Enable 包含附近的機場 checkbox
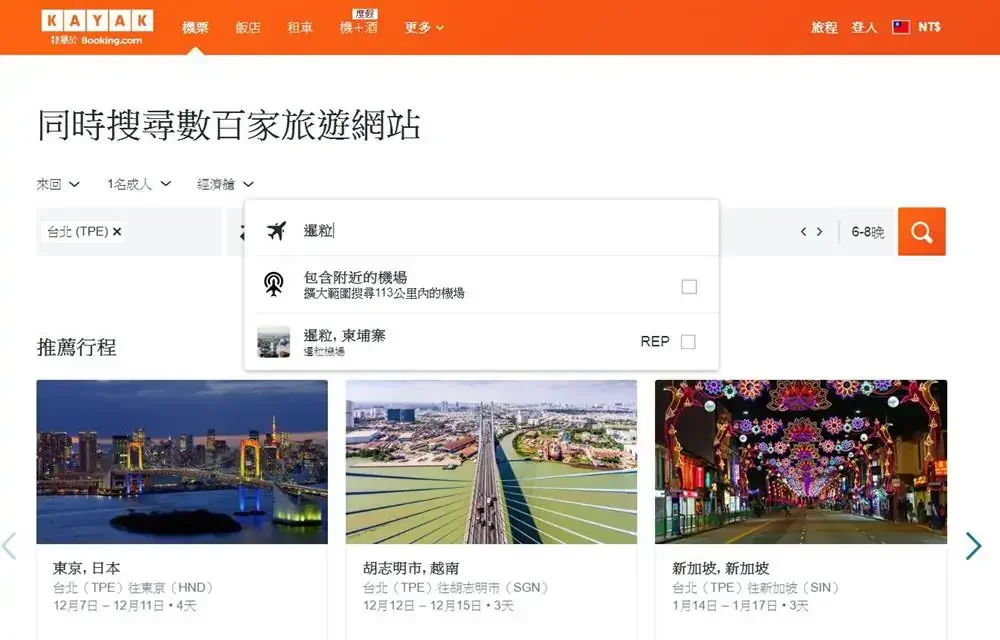1000x640 pixels. 688,287
